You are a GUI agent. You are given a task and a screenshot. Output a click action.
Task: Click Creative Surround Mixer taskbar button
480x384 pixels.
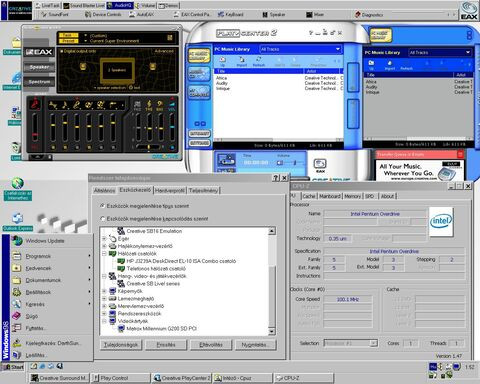[x=59, y=378]
